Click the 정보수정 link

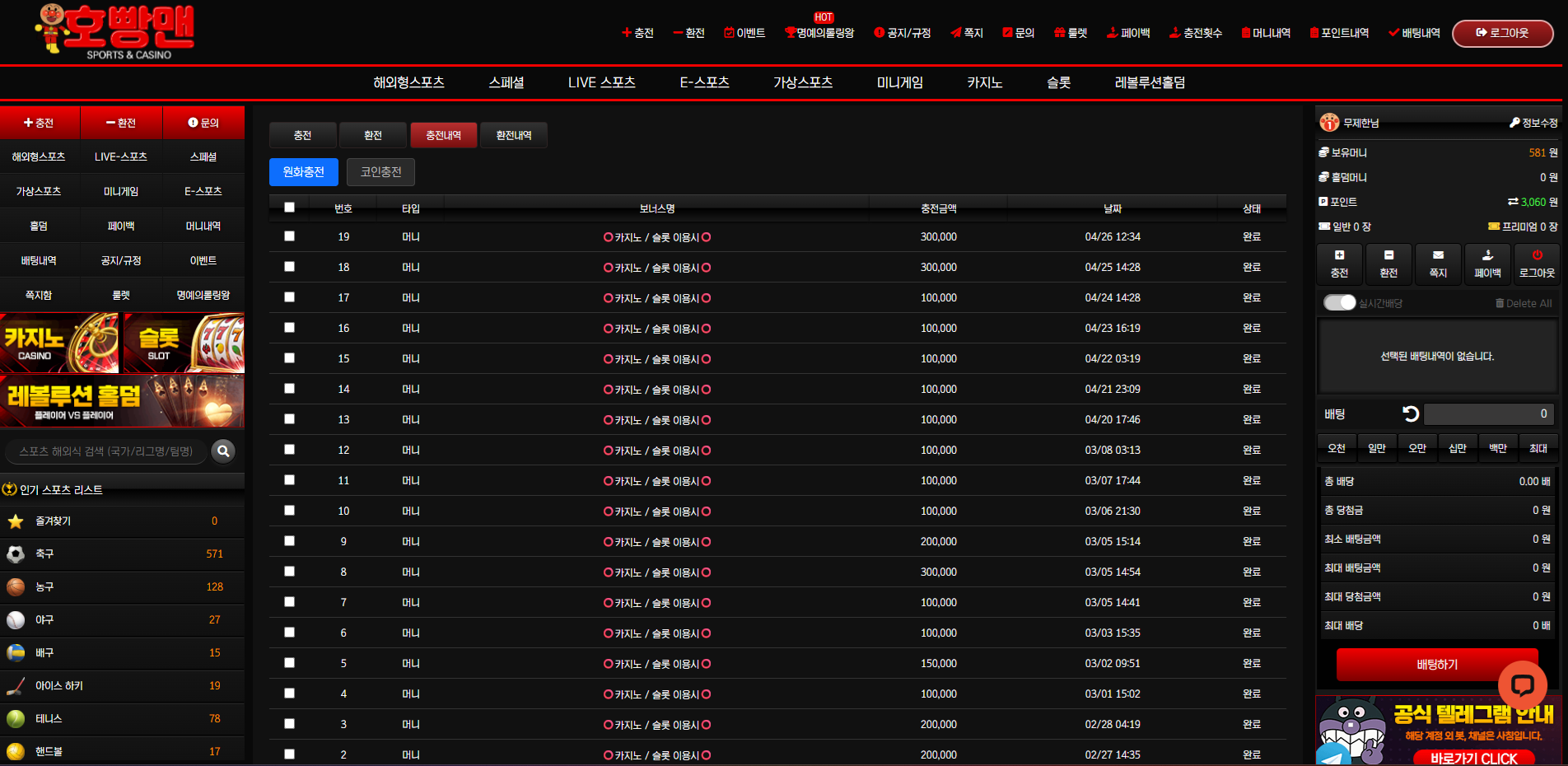coord(1533,123)
